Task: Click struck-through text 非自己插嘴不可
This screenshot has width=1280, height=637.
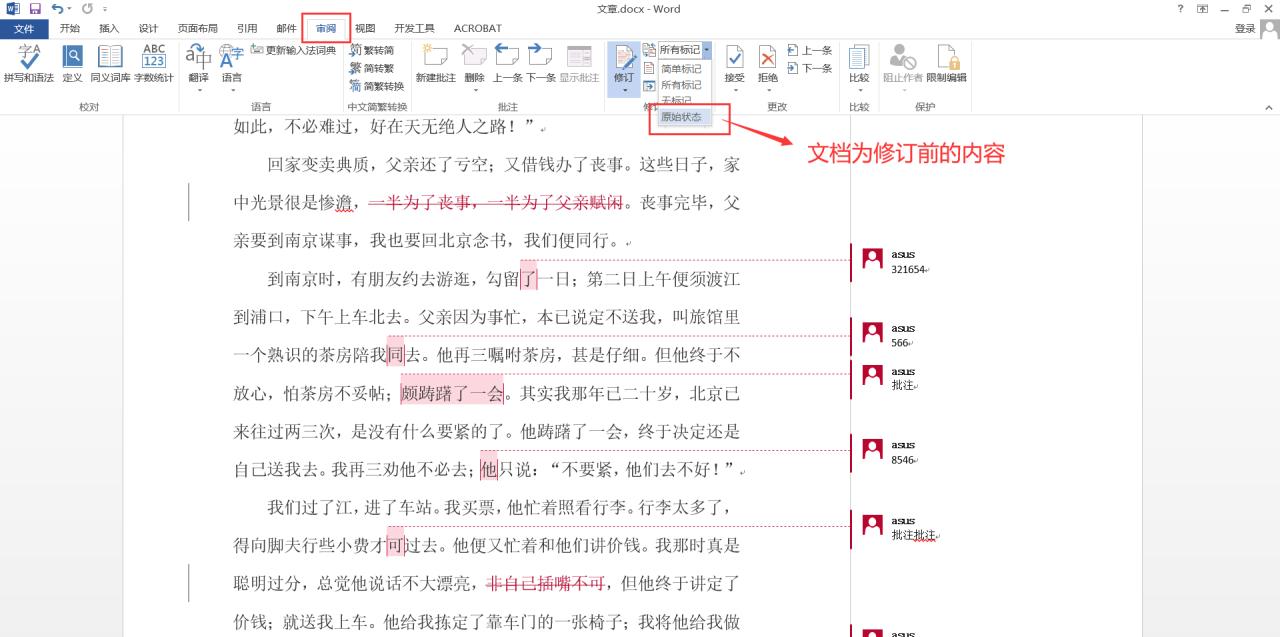Action: [546, 583]
